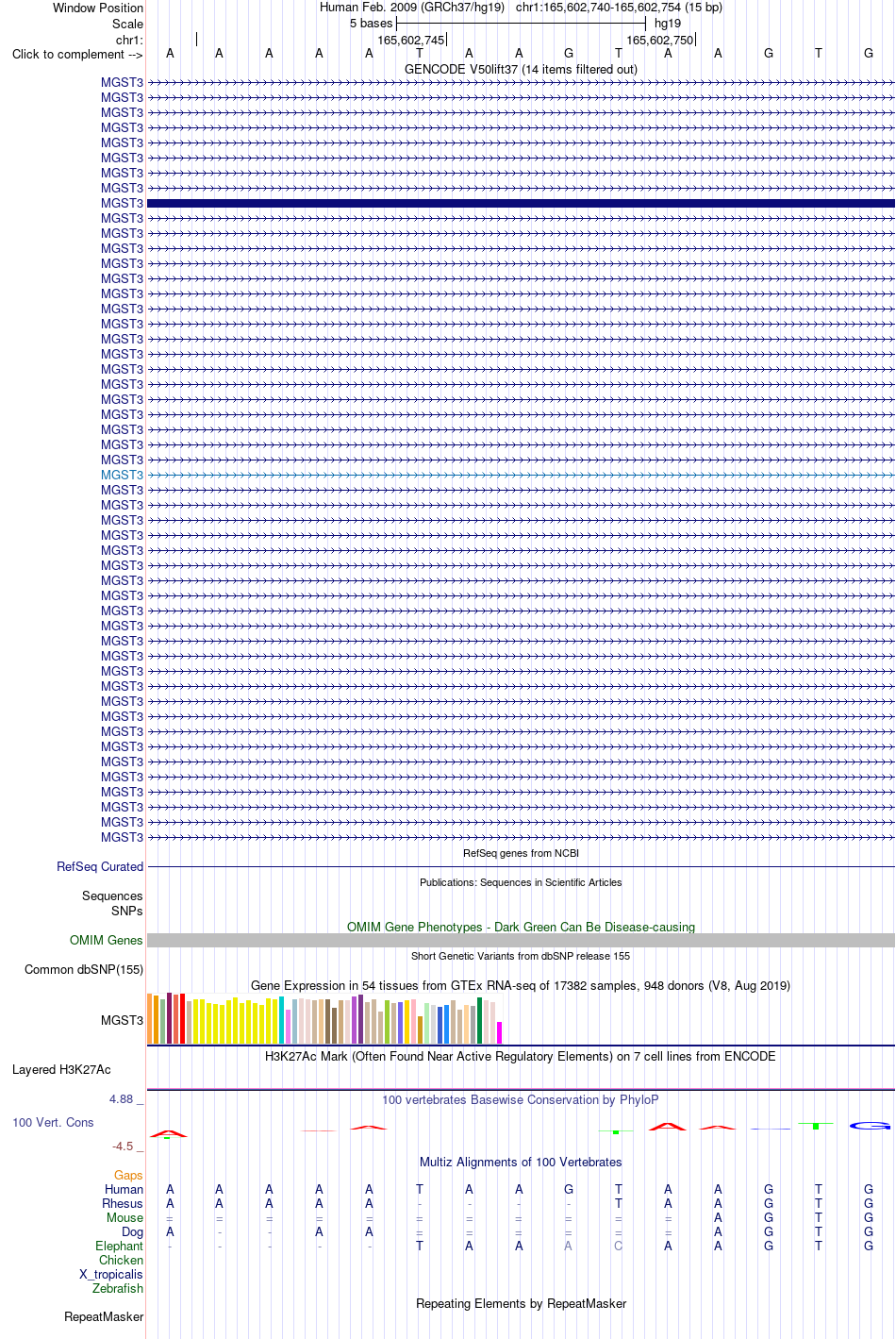The width and height of the screenshot is (896, 1339).
Task: Click 'RefSeq genes from NCBI' title
Action: 521,853
